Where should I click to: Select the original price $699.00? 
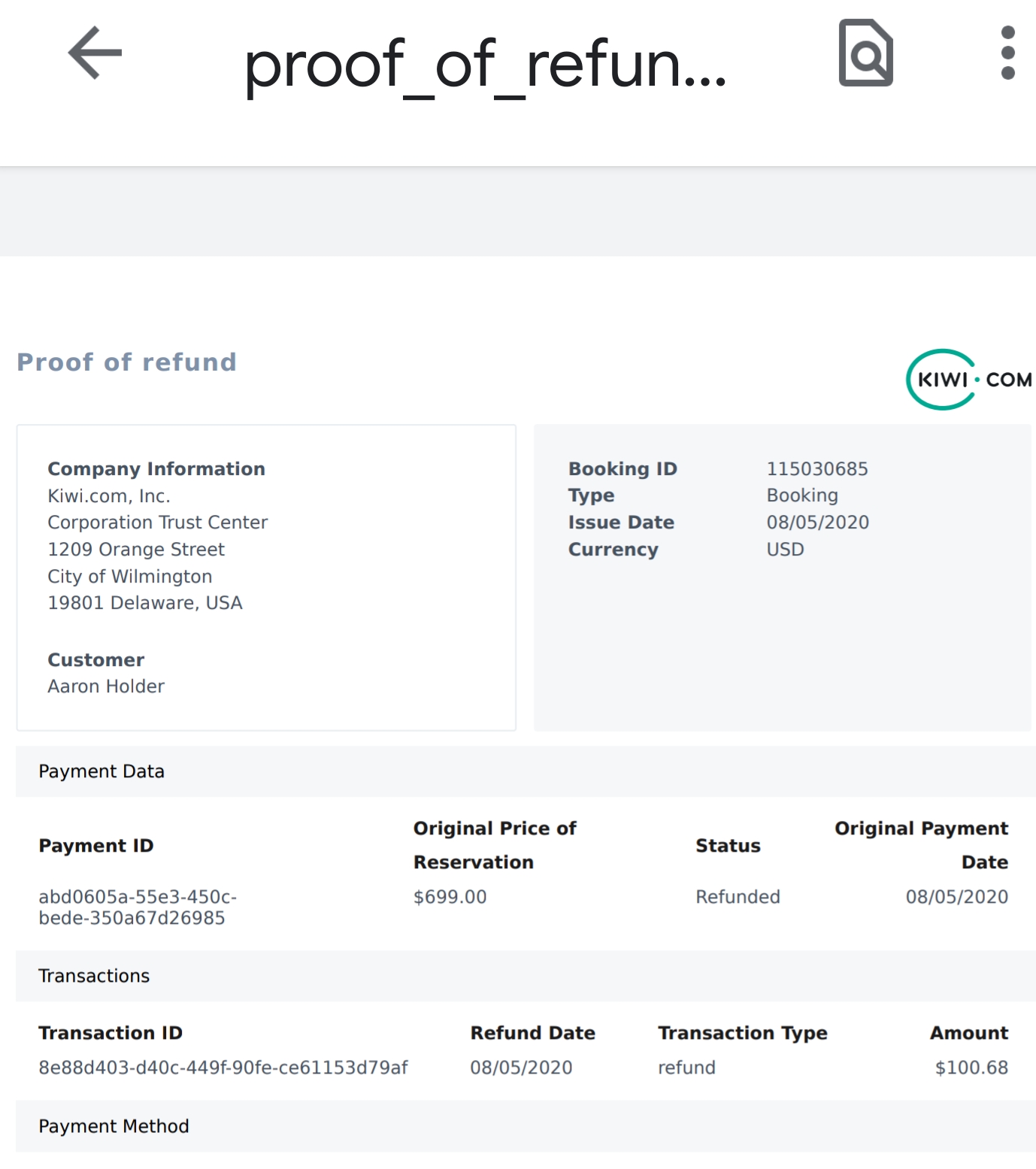[450, 897]
